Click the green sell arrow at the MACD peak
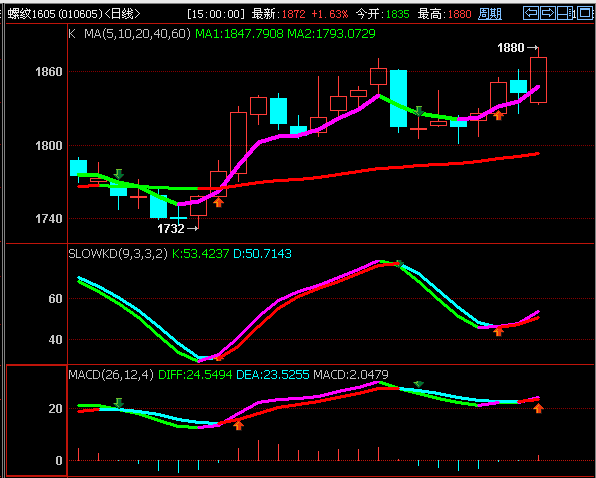The image size is (596, 478). pos(418,384)
